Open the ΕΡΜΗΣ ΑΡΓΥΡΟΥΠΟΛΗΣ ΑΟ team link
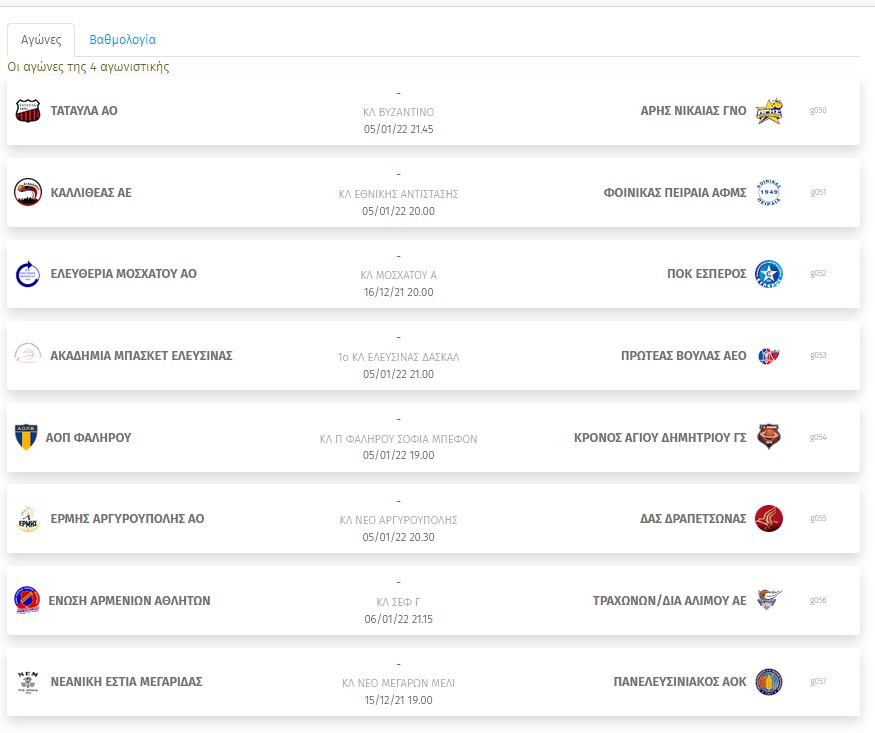 pos(127,519)
